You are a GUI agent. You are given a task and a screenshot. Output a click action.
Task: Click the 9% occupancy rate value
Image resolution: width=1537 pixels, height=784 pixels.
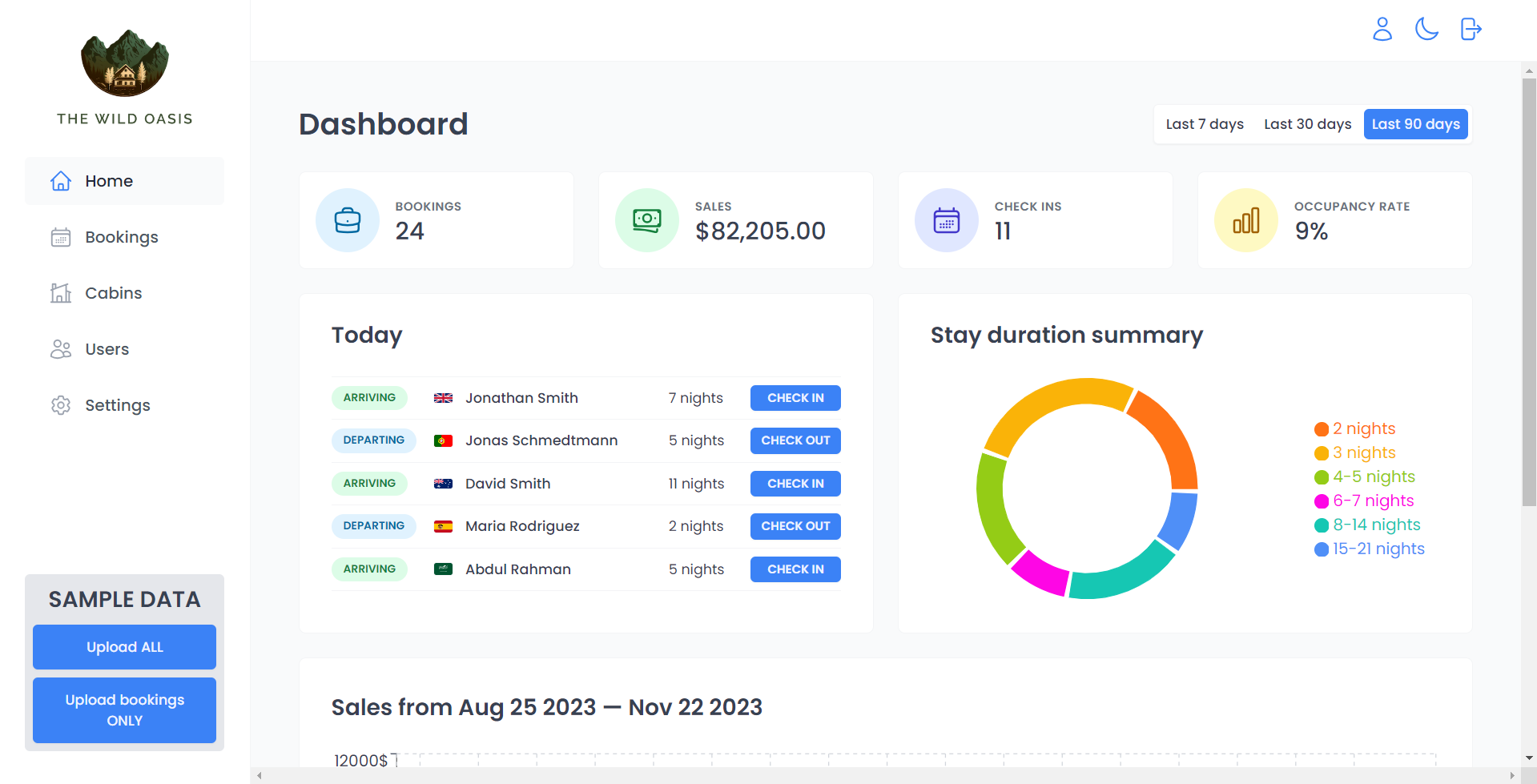point(1311,231)
